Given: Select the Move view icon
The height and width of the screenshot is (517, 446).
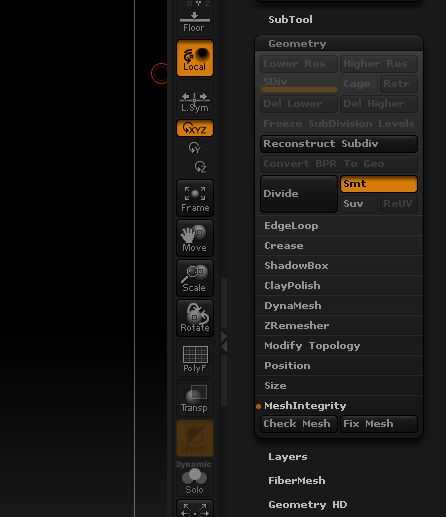Looking at the screenshot, I should point(195,239).
